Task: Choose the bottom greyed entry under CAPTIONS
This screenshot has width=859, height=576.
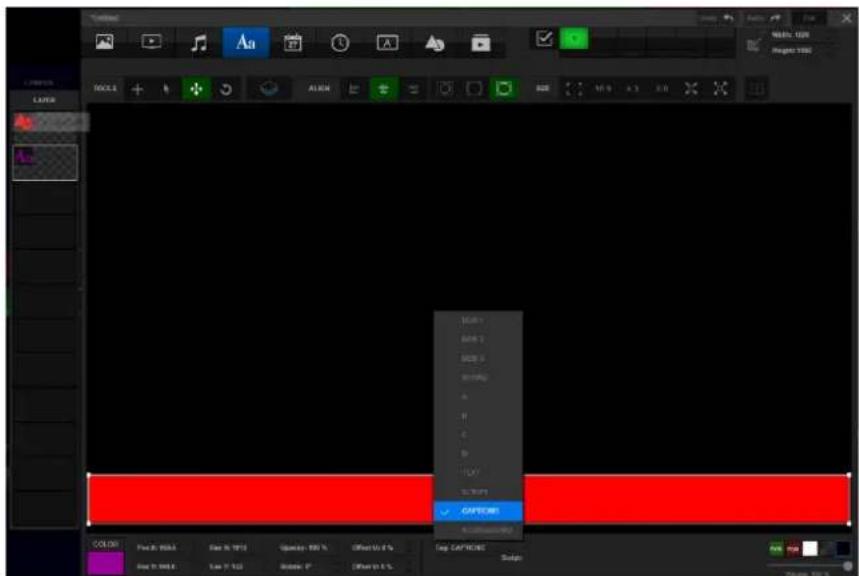Action: 478,531
